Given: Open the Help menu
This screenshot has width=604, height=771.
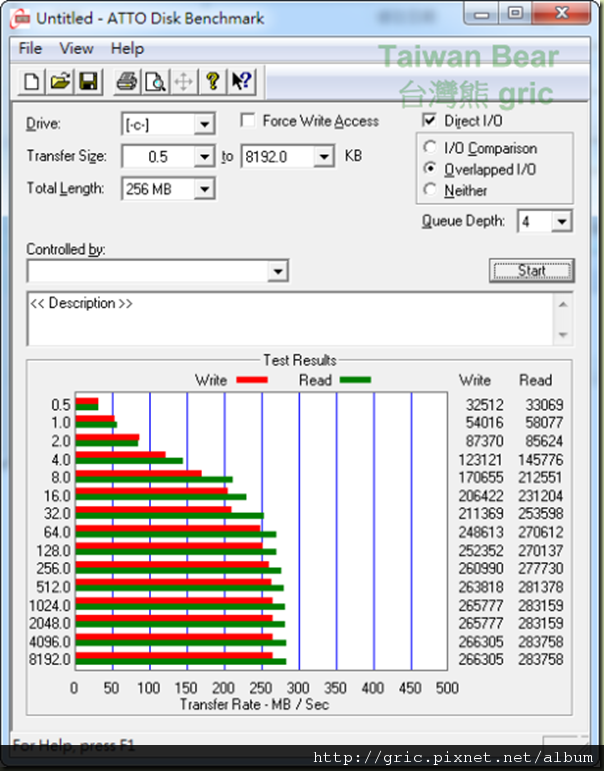Looking at the screenshot, I should [x=127, y=48].
